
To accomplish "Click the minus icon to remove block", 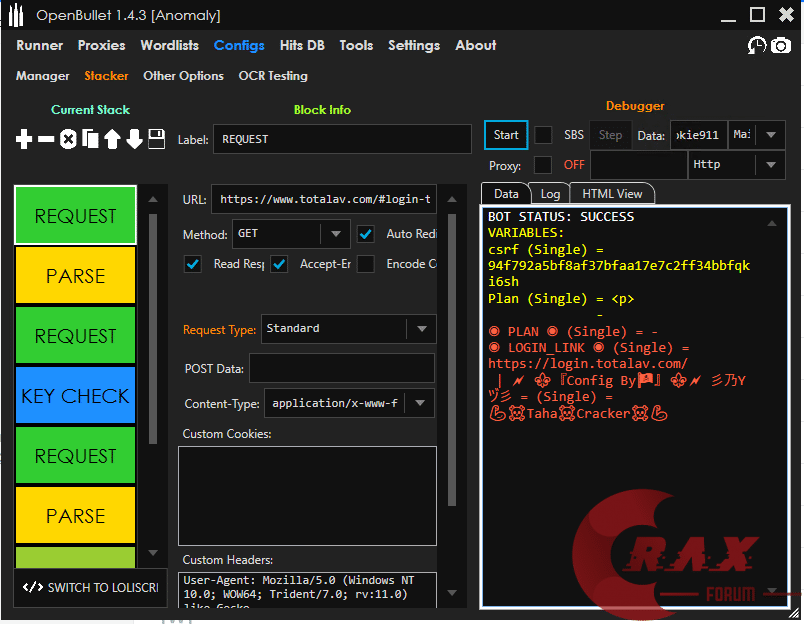I will pyautogui.click(x=46, y=140).
